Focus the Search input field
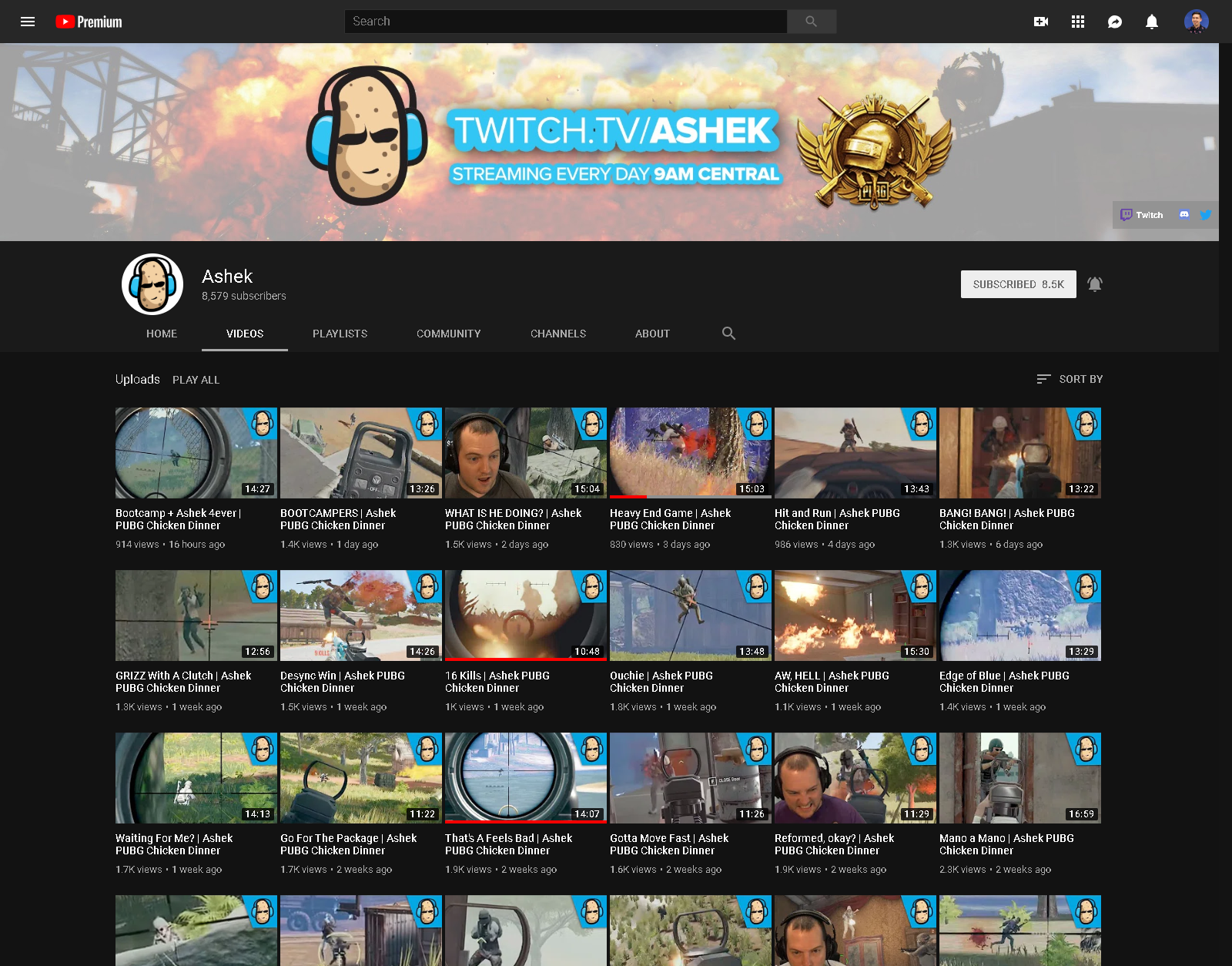Screen dimensions: 1232x966 pos(566,22)
